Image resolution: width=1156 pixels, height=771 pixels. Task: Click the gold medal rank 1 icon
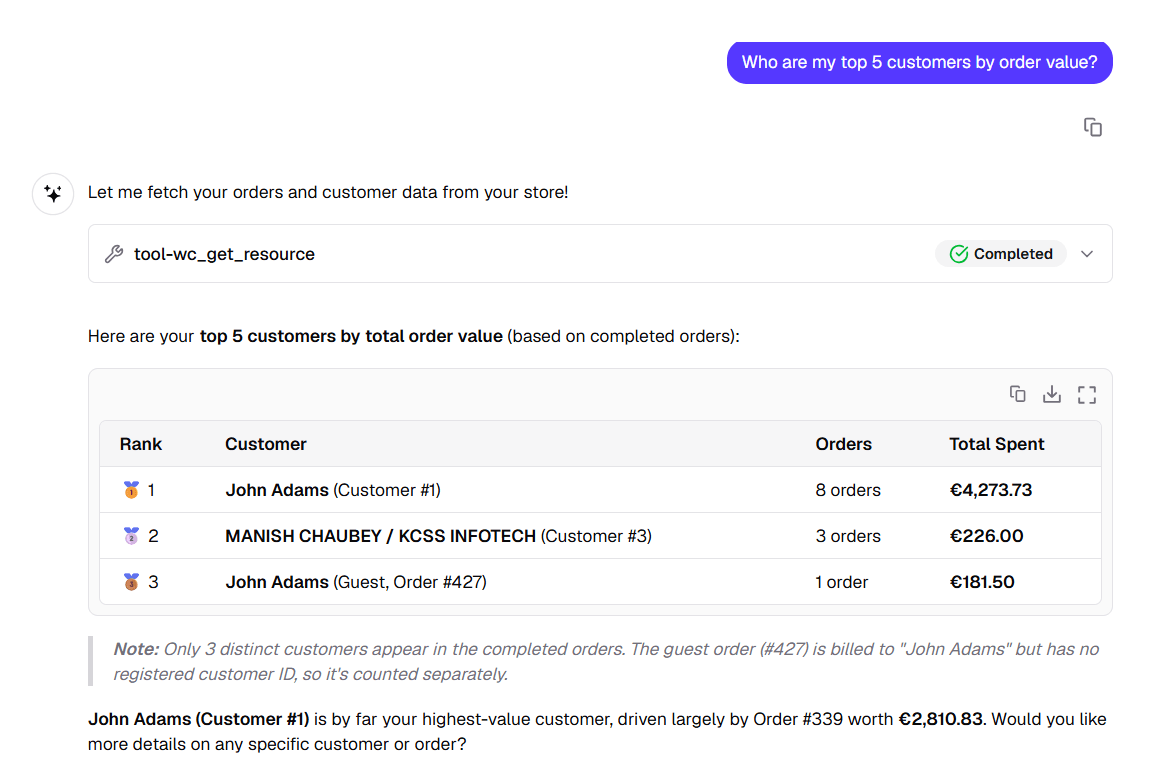point(131,490)
